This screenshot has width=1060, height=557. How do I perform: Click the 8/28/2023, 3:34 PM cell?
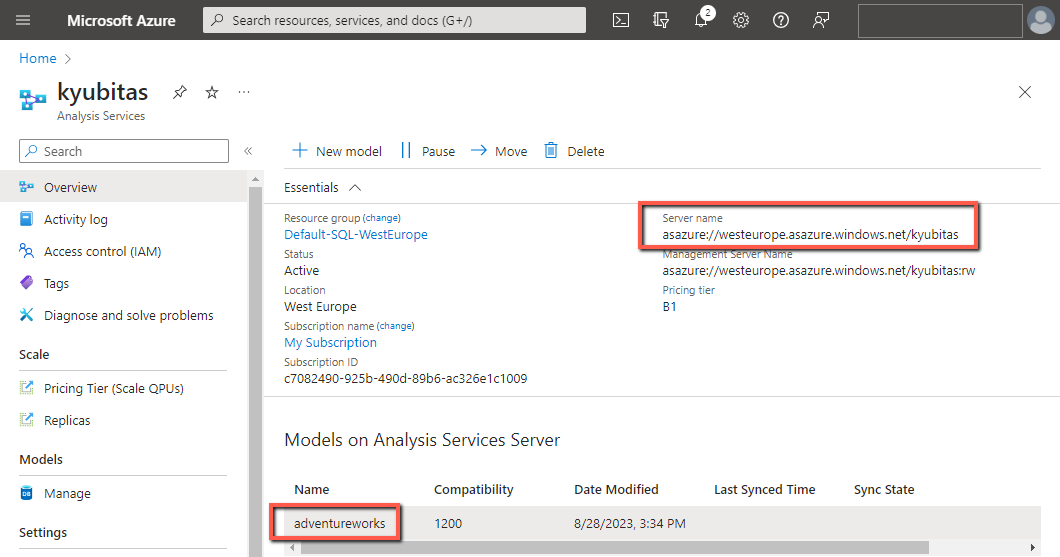(629, 523)
